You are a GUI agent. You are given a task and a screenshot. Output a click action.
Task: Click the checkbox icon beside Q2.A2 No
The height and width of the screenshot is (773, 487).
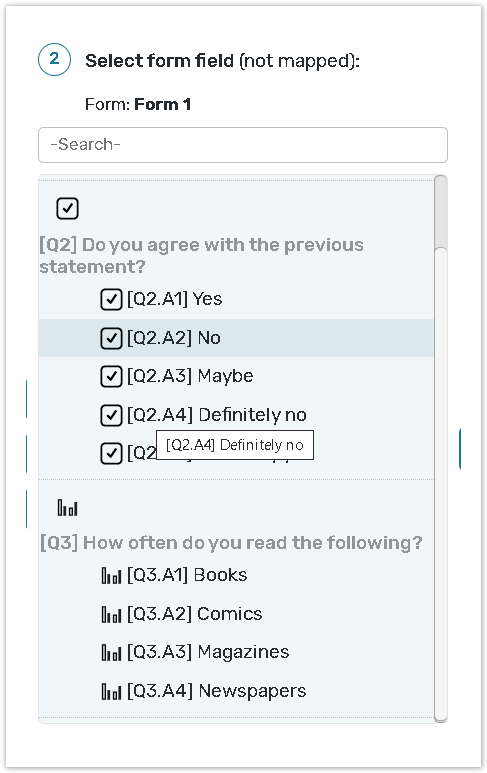pyautogui.click(x=111, y=338)
